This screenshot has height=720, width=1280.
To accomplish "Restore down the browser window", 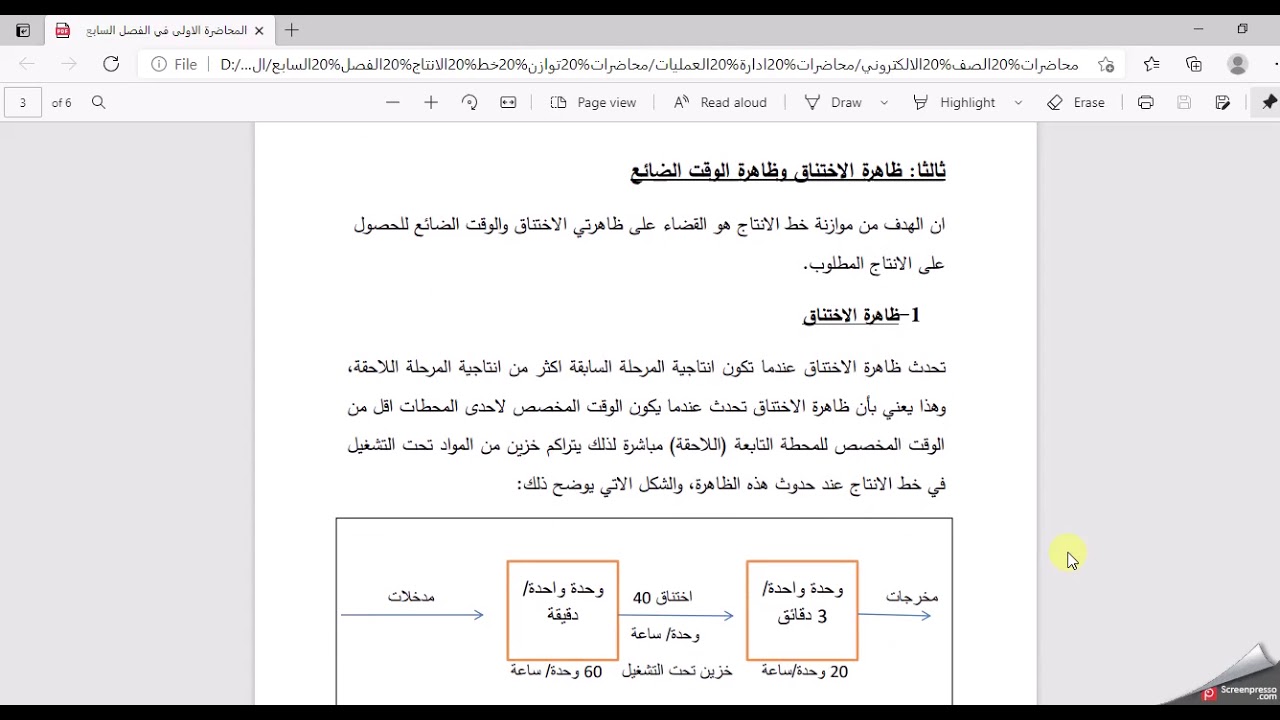I will point(1242,29).
